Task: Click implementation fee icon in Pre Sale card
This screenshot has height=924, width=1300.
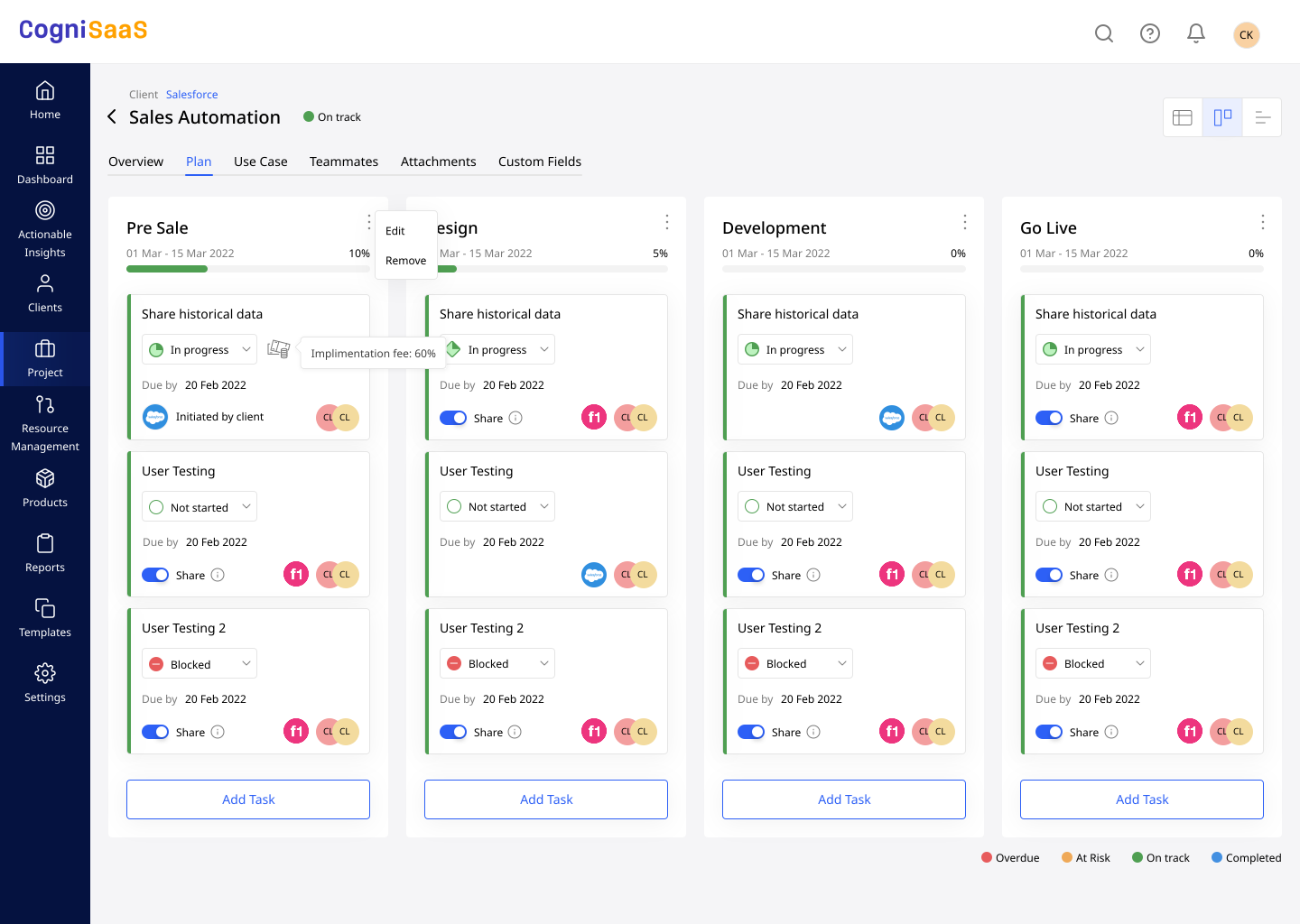Action: [279, 349]
